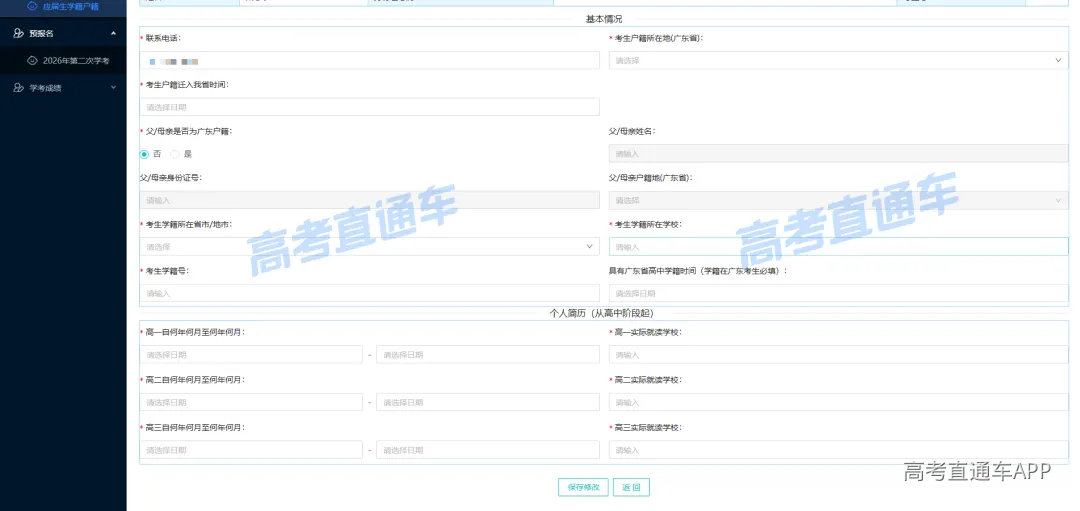Click the 高三实际就读学校 input field
The width and height of the screenshot is (1080, 511).
[838, 450]
